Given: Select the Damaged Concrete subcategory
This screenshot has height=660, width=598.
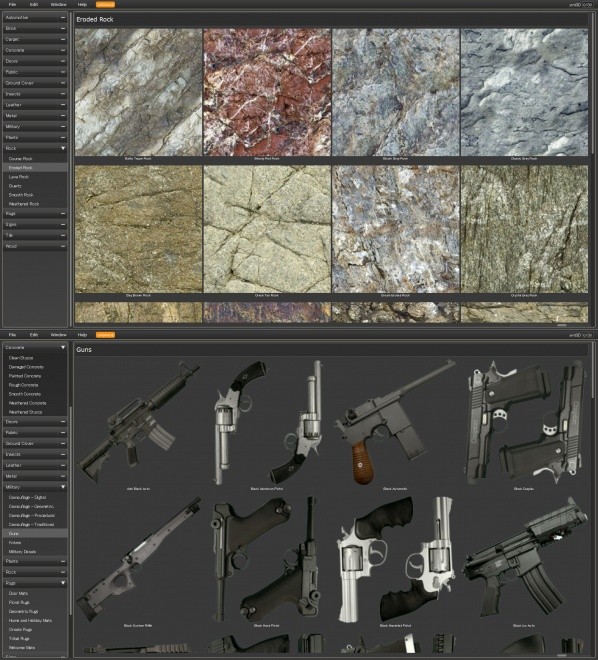Looking at the screenshot, I should 35,367.
